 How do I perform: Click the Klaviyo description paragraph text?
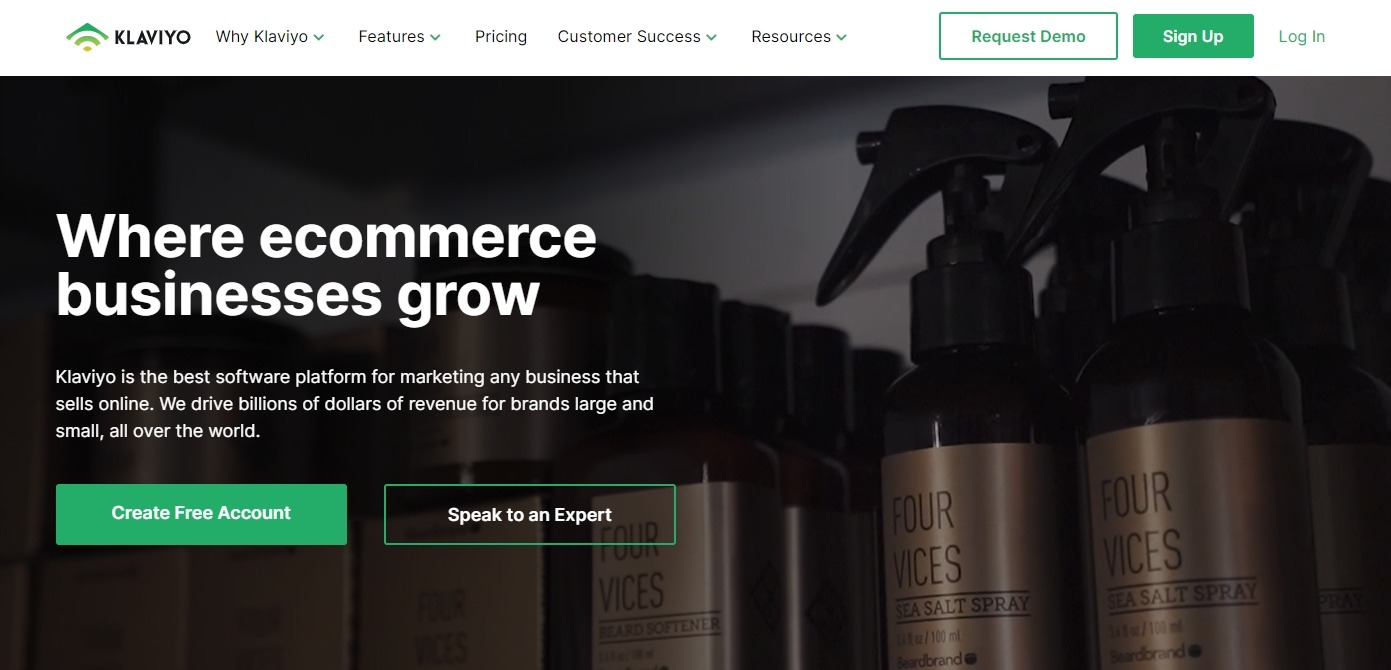tap(355, 405)
